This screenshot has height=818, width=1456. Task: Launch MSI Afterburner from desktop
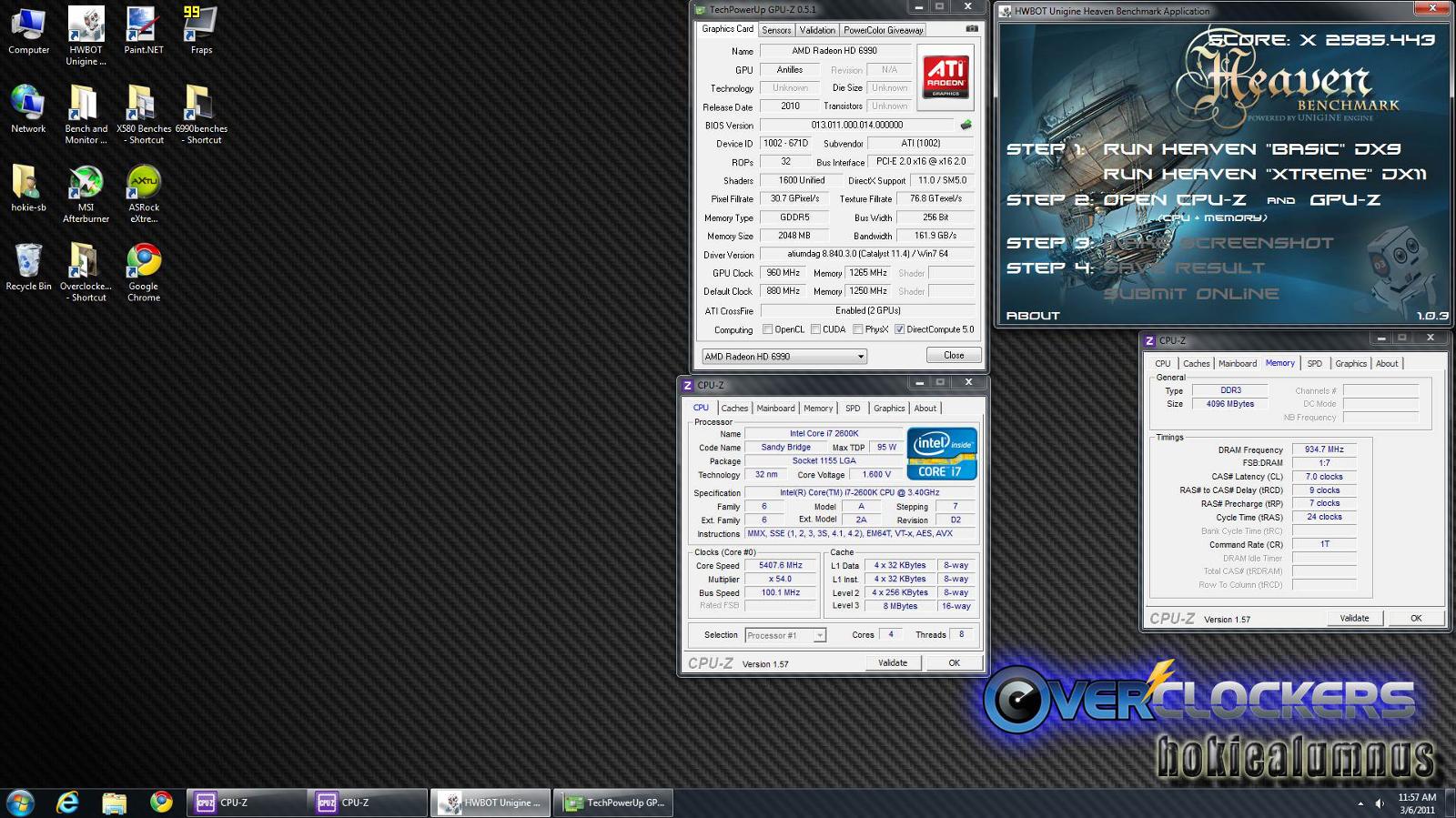pyautogui.click(x=86, y=194)
